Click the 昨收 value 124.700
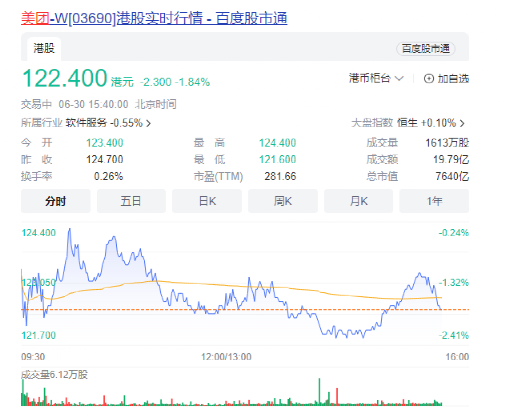 (105, 159)
